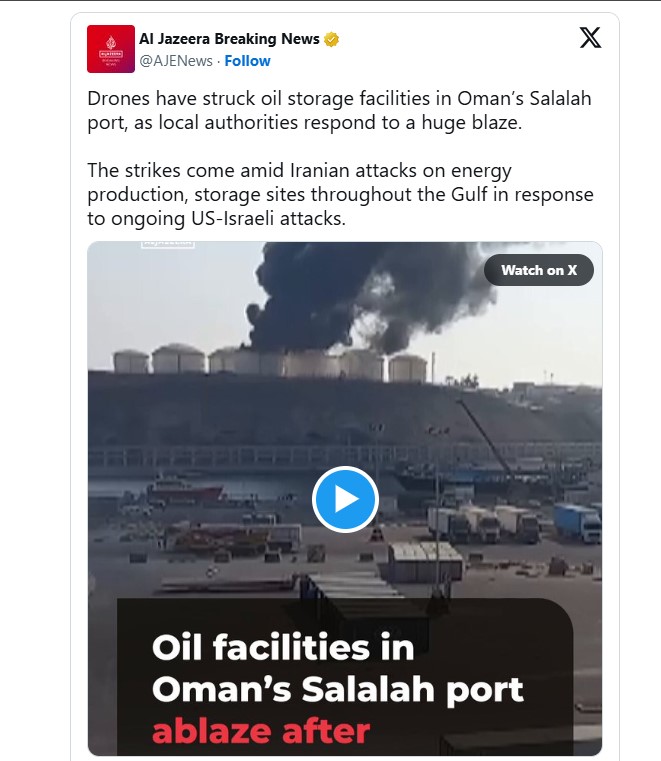This screenshot has width=661, height=761.
Task: Click the Watch on X button
Action: (539, 270)
